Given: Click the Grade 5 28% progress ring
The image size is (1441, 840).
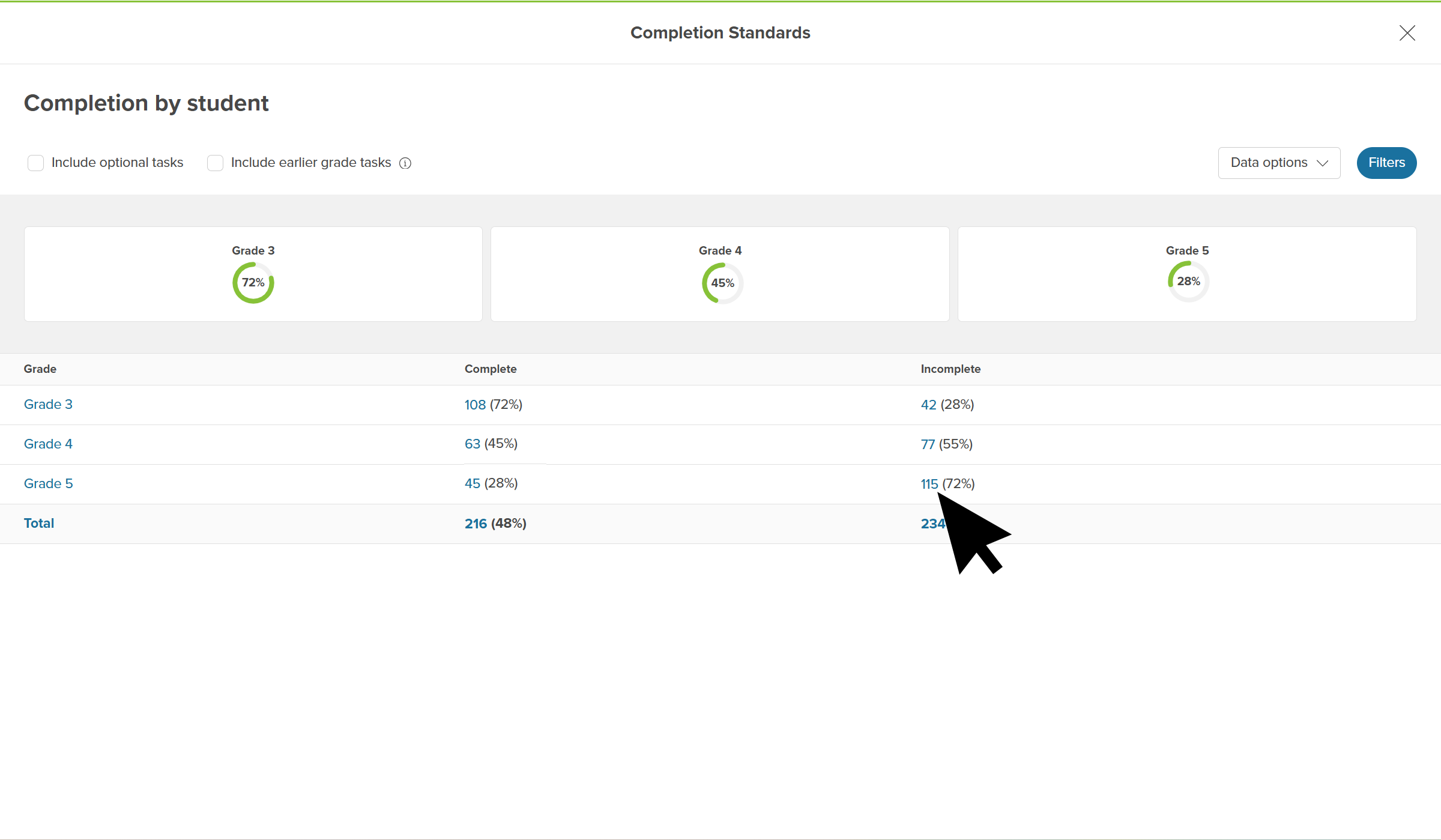Looking at the screenshot, I should [1188, 282].
